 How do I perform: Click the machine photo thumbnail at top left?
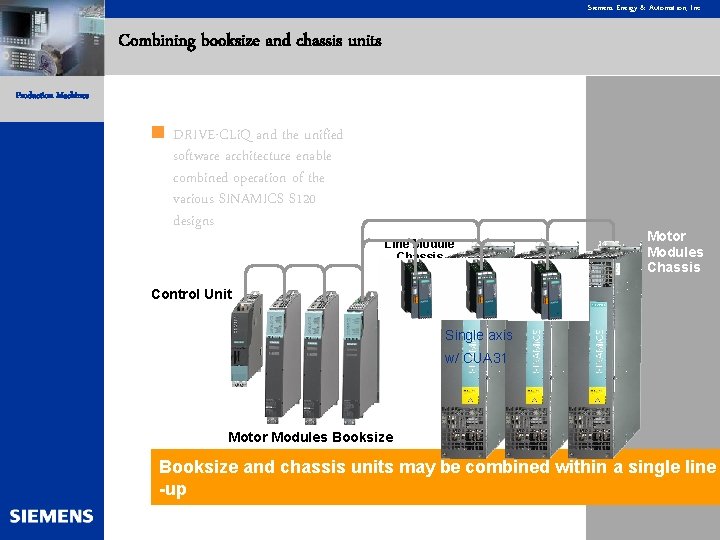click(52, 38)
